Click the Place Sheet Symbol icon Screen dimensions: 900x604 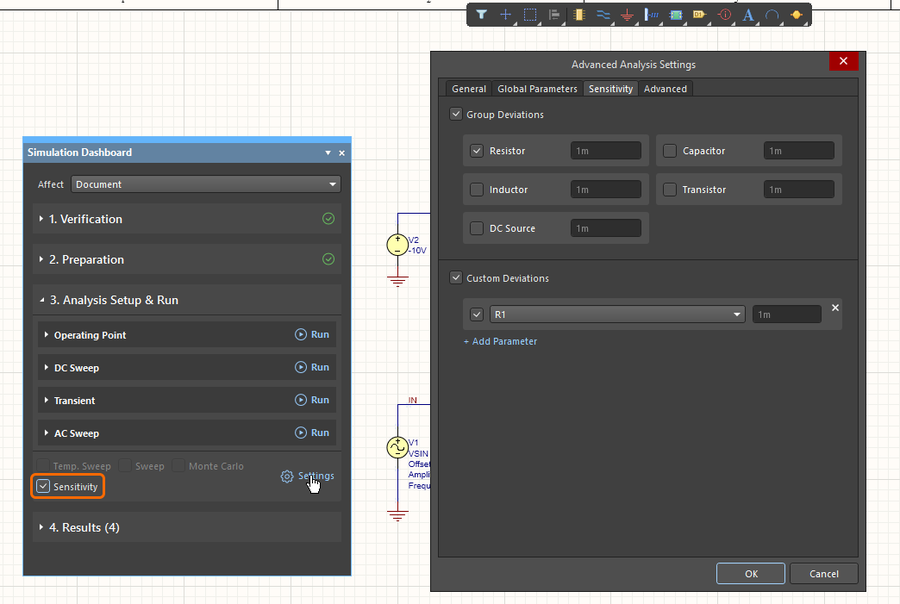(676, 15)
